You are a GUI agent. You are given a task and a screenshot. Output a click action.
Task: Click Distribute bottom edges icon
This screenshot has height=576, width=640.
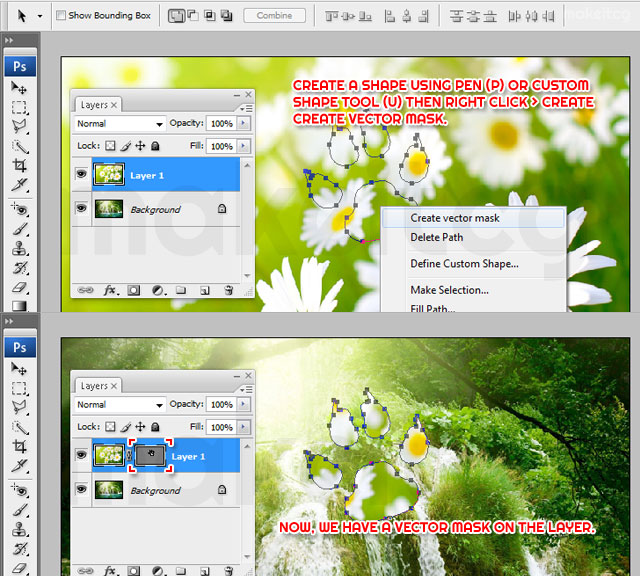(x=490, y=16)
